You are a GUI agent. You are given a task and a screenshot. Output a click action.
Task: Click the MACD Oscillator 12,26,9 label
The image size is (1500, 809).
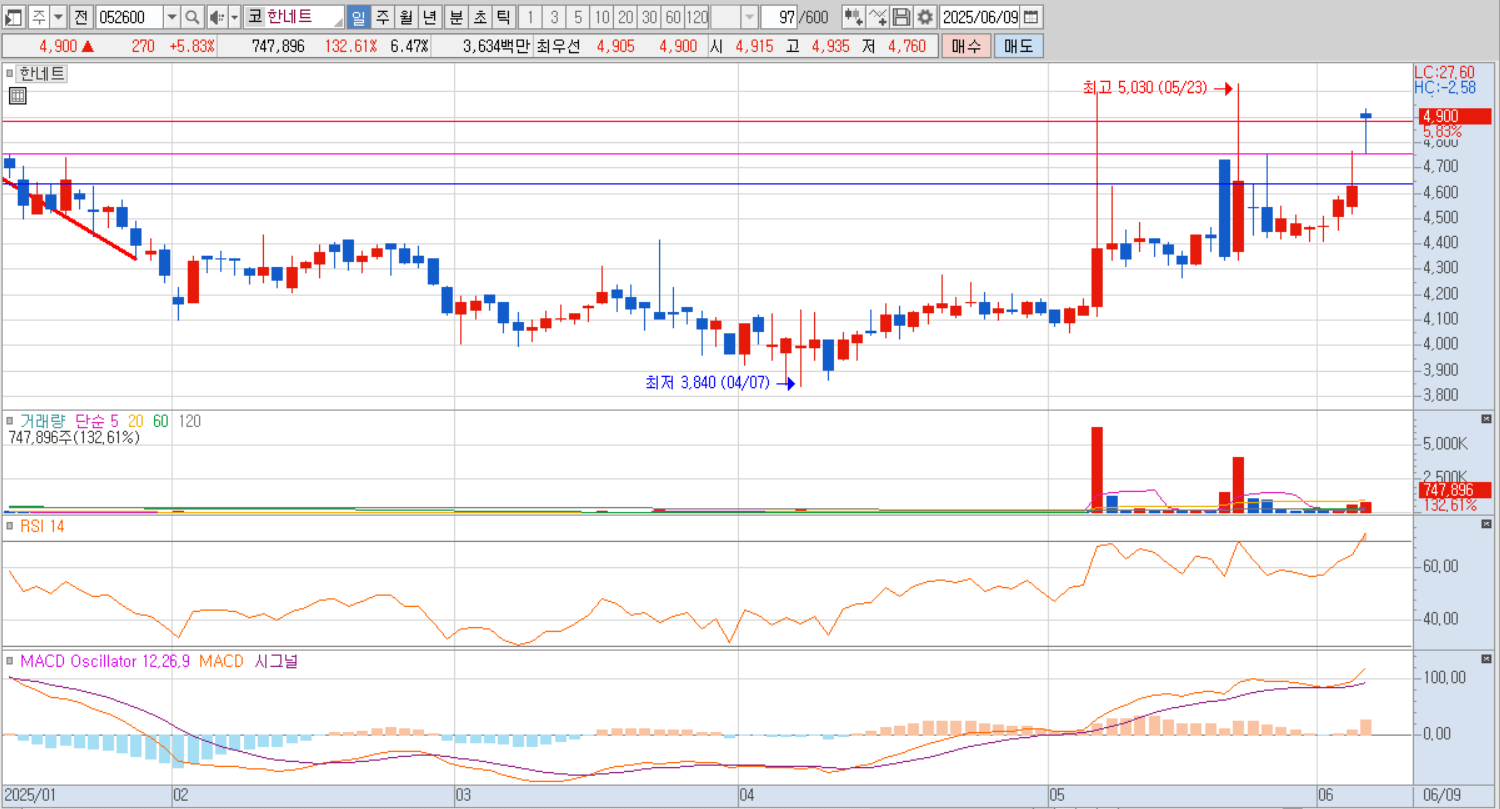[x=105, y=661]
